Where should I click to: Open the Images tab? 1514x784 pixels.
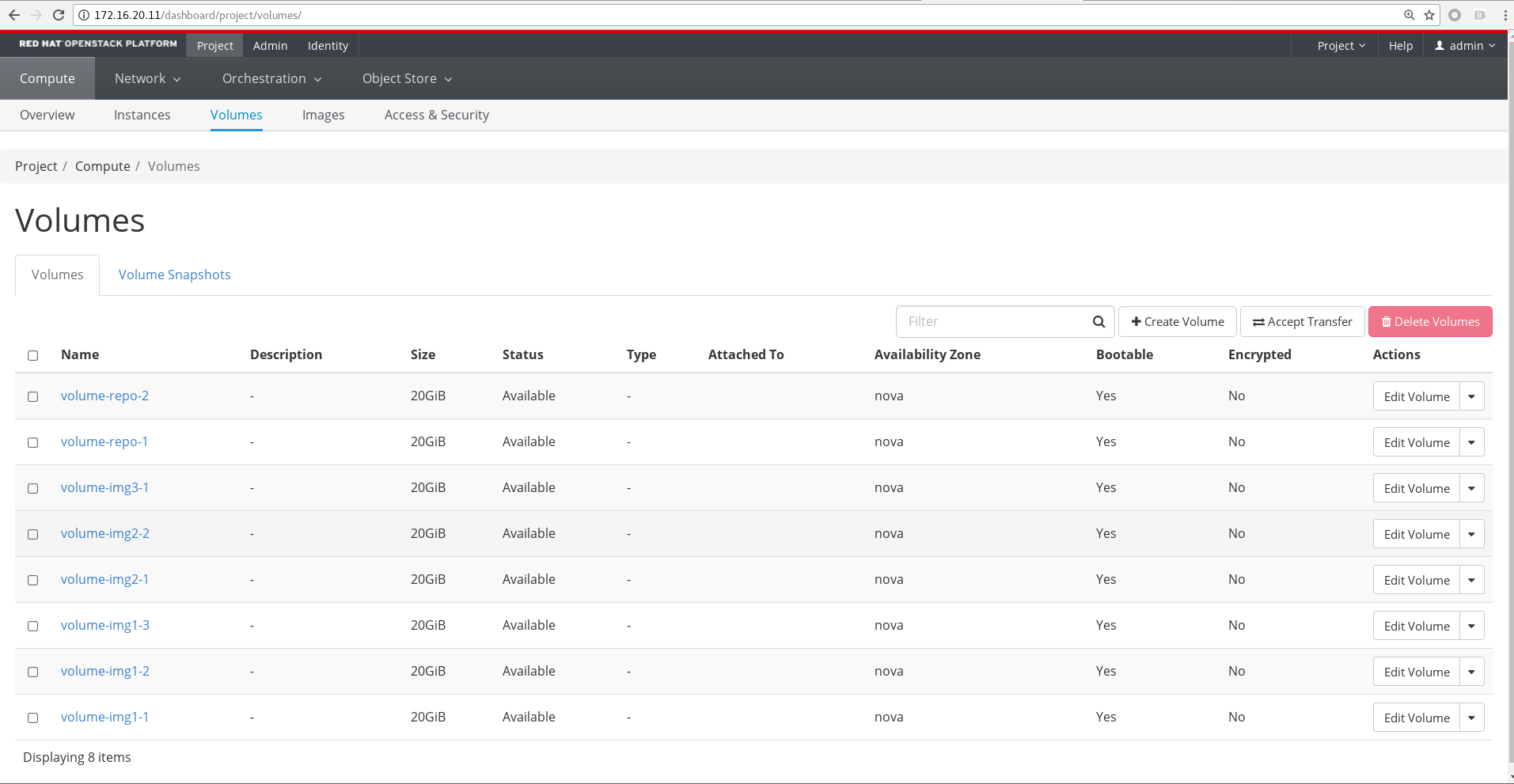point(323,115)
